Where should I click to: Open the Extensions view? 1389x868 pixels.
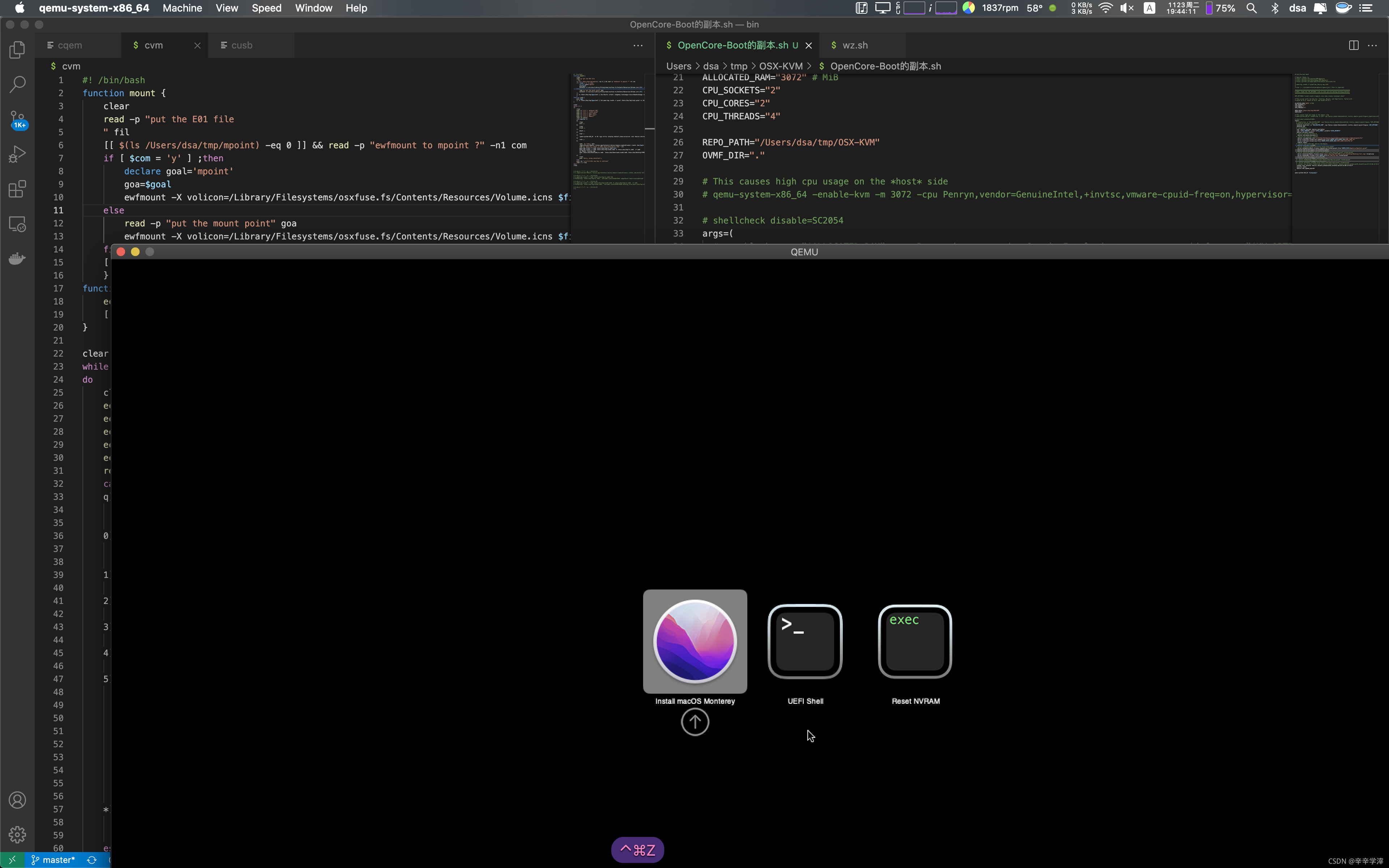[x=17, y=189]
